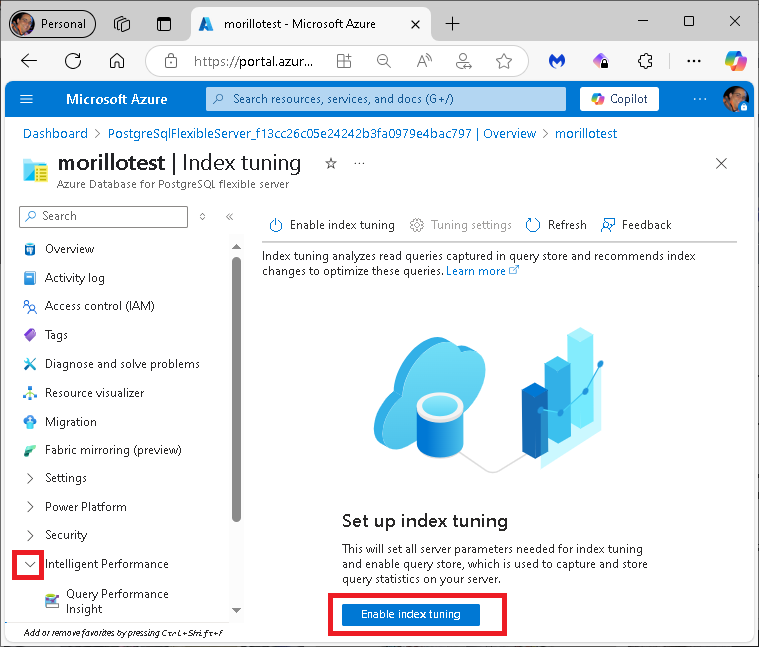This screenshot has height=647, width=759.
Task: Click the zoom out magnifier icon
Action: click(x=384, y=61)
